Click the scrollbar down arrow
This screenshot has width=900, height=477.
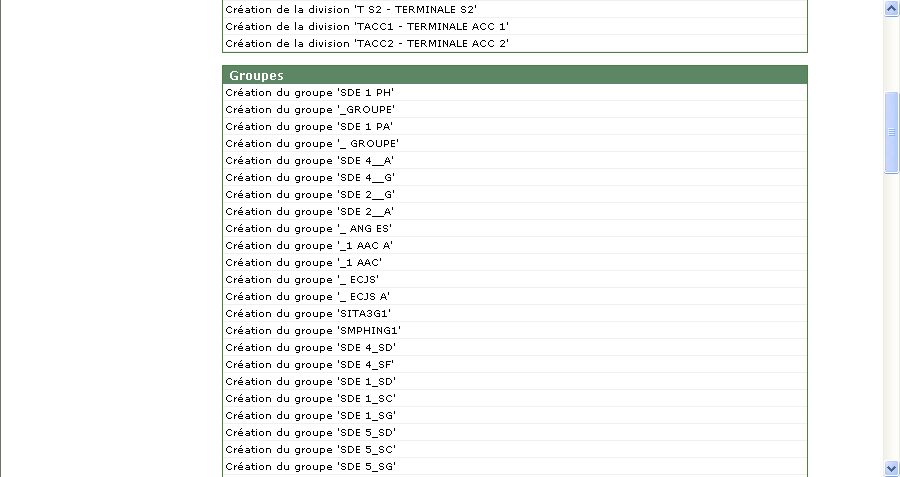pyautogui.click(x=891, y=468)
